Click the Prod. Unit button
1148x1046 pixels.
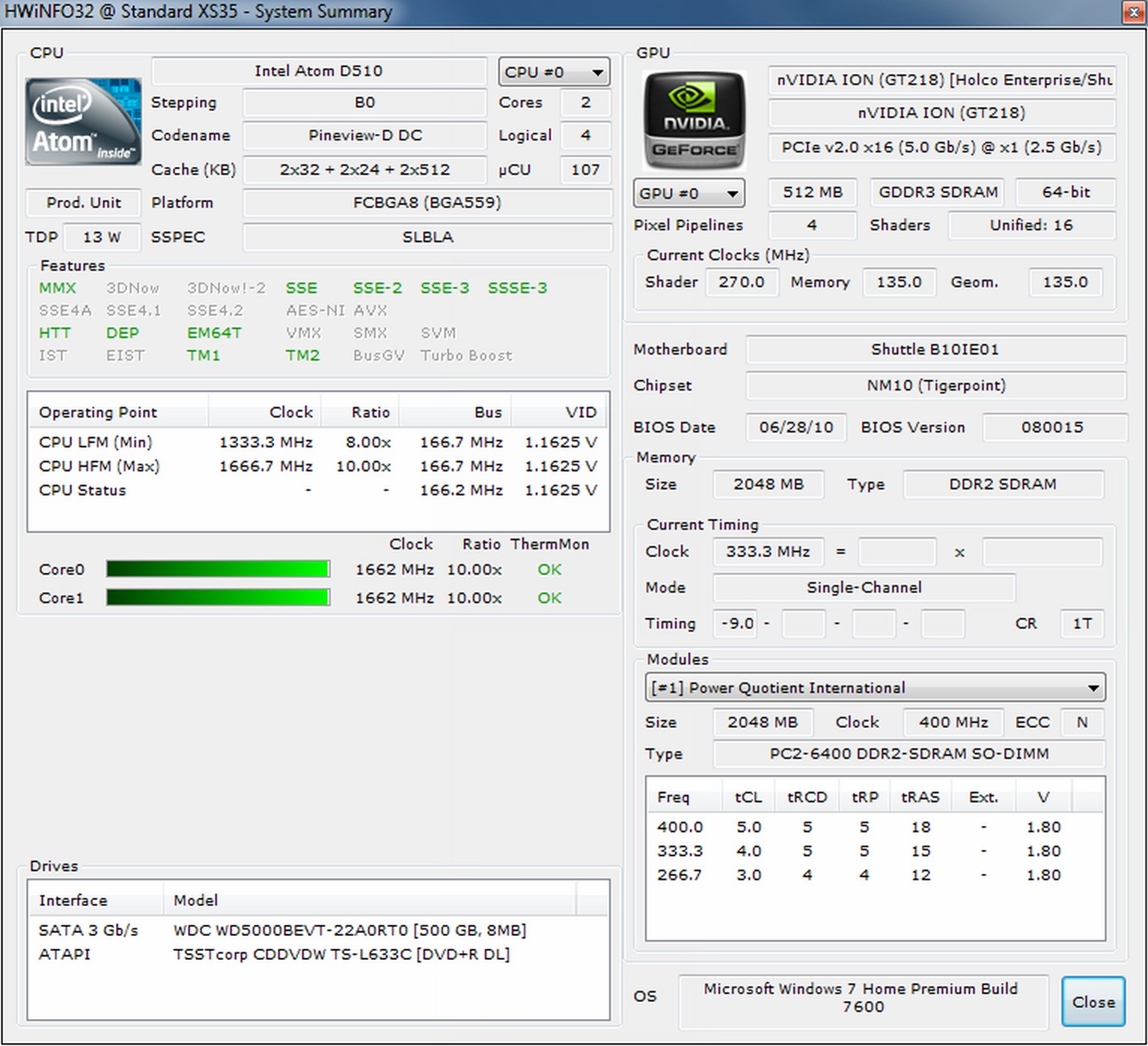83,203
